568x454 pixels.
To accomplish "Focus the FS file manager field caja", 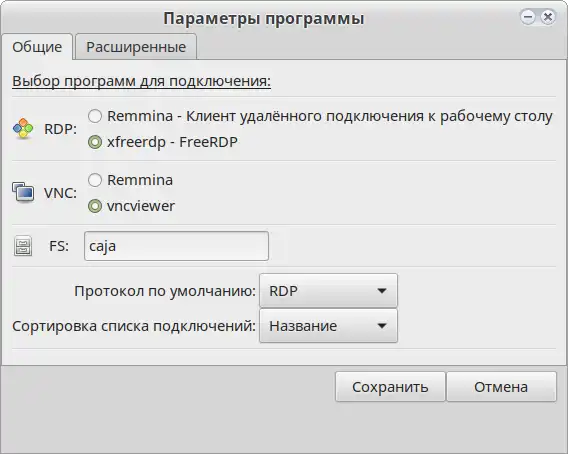I will coord(176,246).
